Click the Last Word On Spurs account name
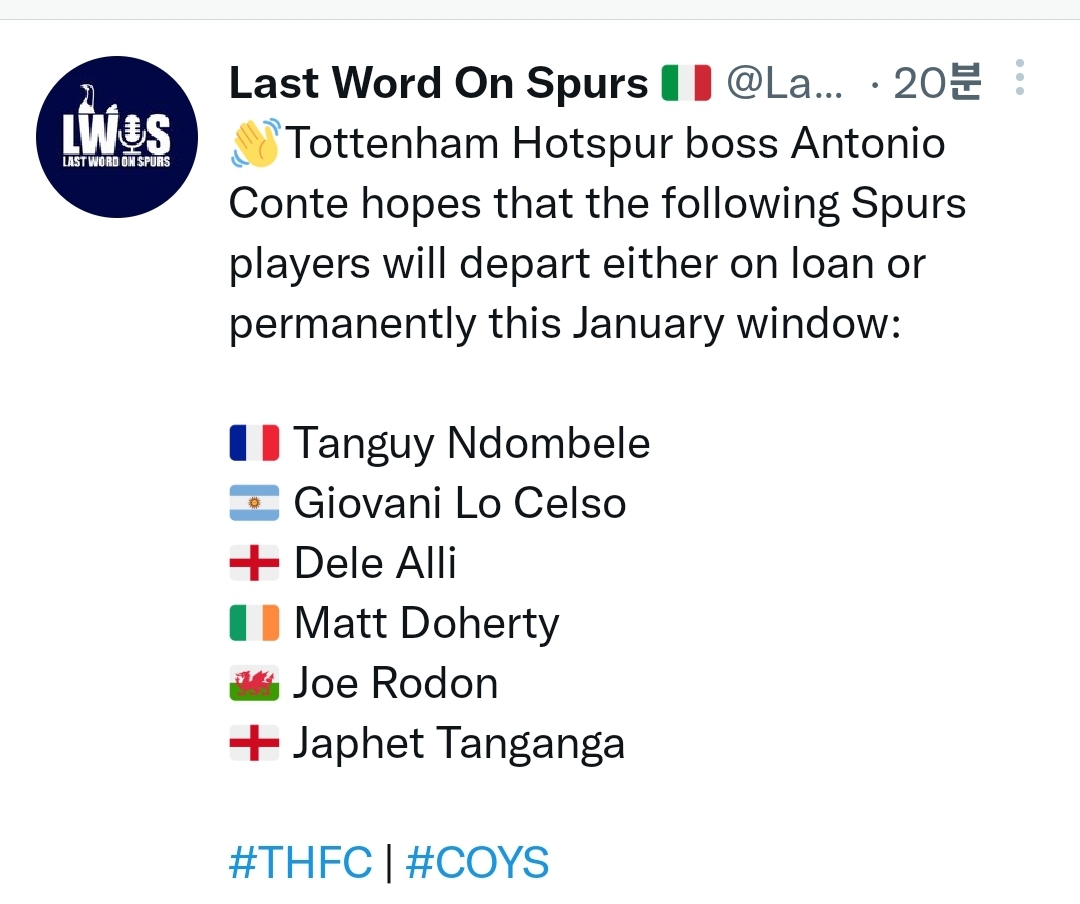 [438, 85]
